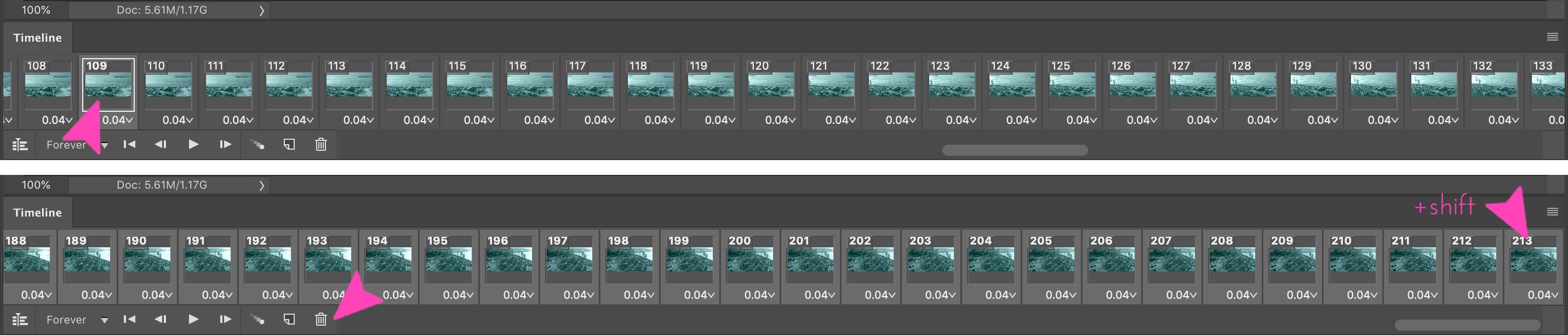
Task: Select frame 212 thumbnail
Action: coord(1474,259)
